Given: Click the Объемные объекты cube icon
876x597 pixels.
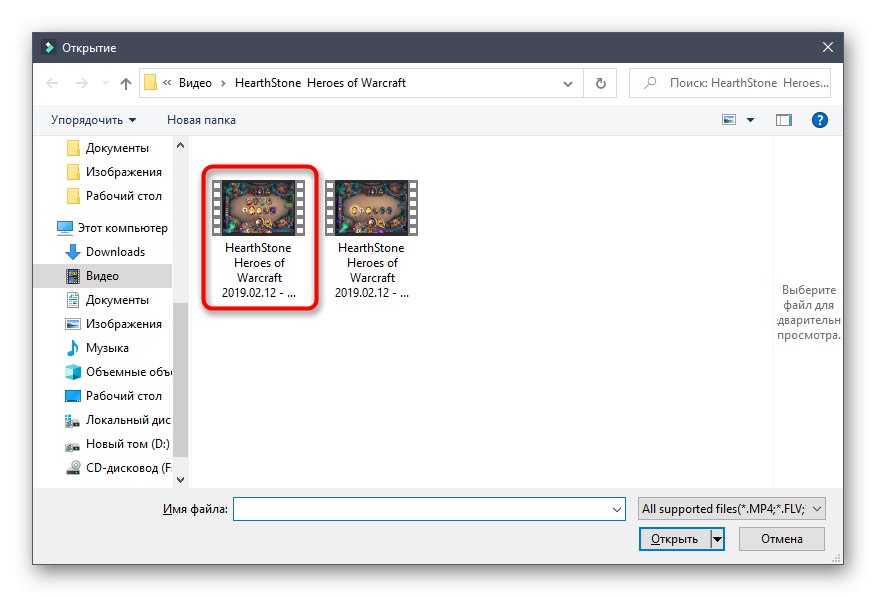Looking at the screenshot, I should (x=73, y=372).
